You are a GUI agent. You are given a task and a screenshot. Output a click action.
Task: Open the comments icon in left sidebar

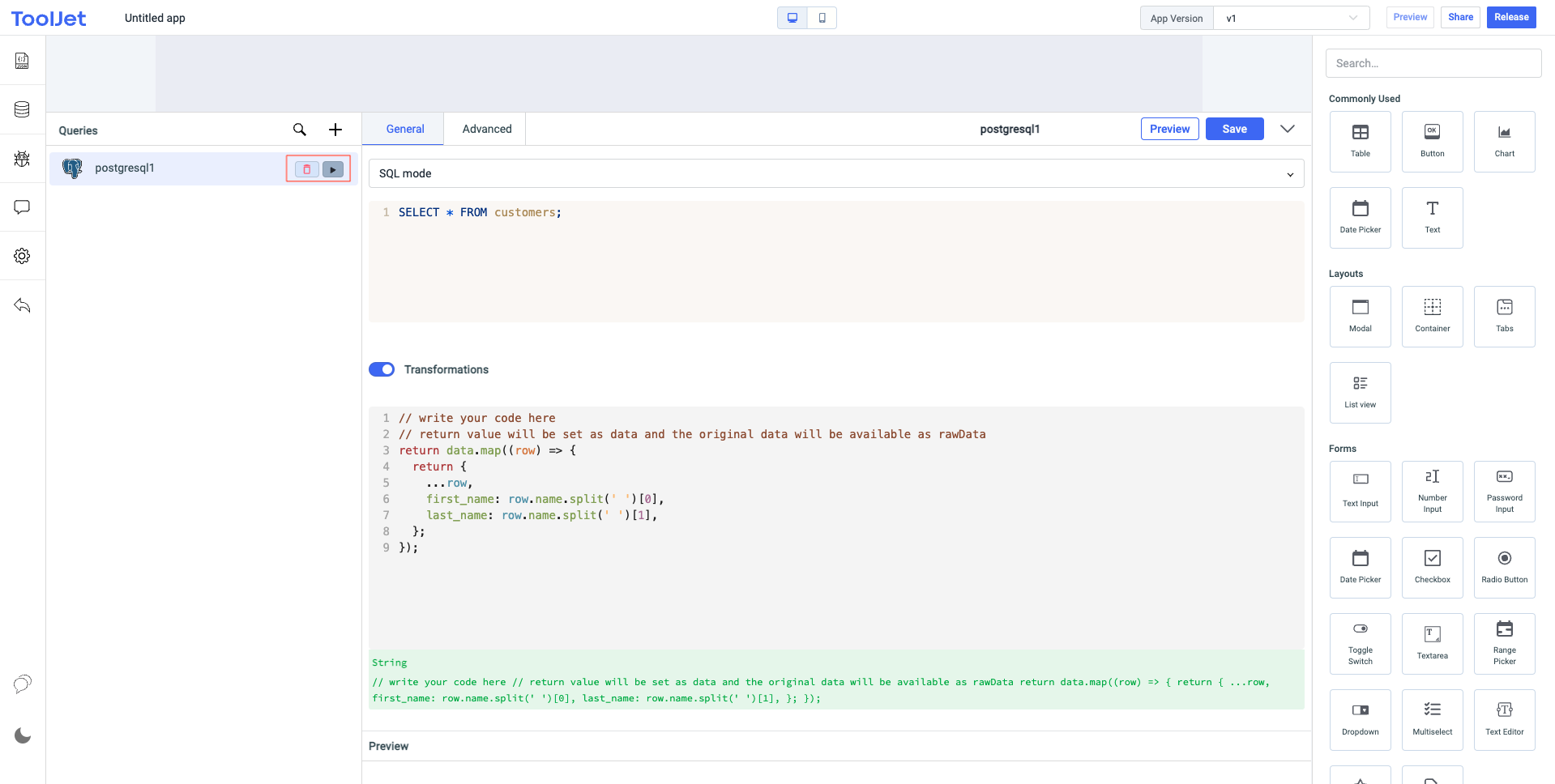(x=22, y=207)
